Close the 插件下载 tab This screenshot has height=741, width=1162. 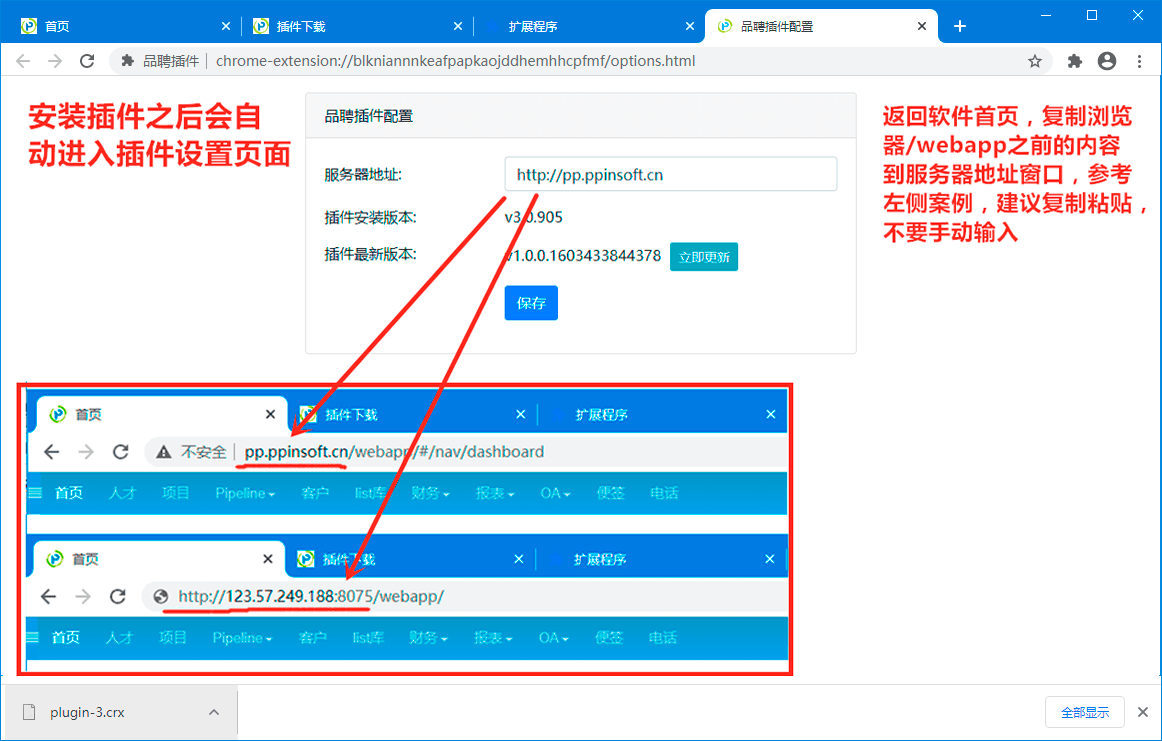point(458,26)
